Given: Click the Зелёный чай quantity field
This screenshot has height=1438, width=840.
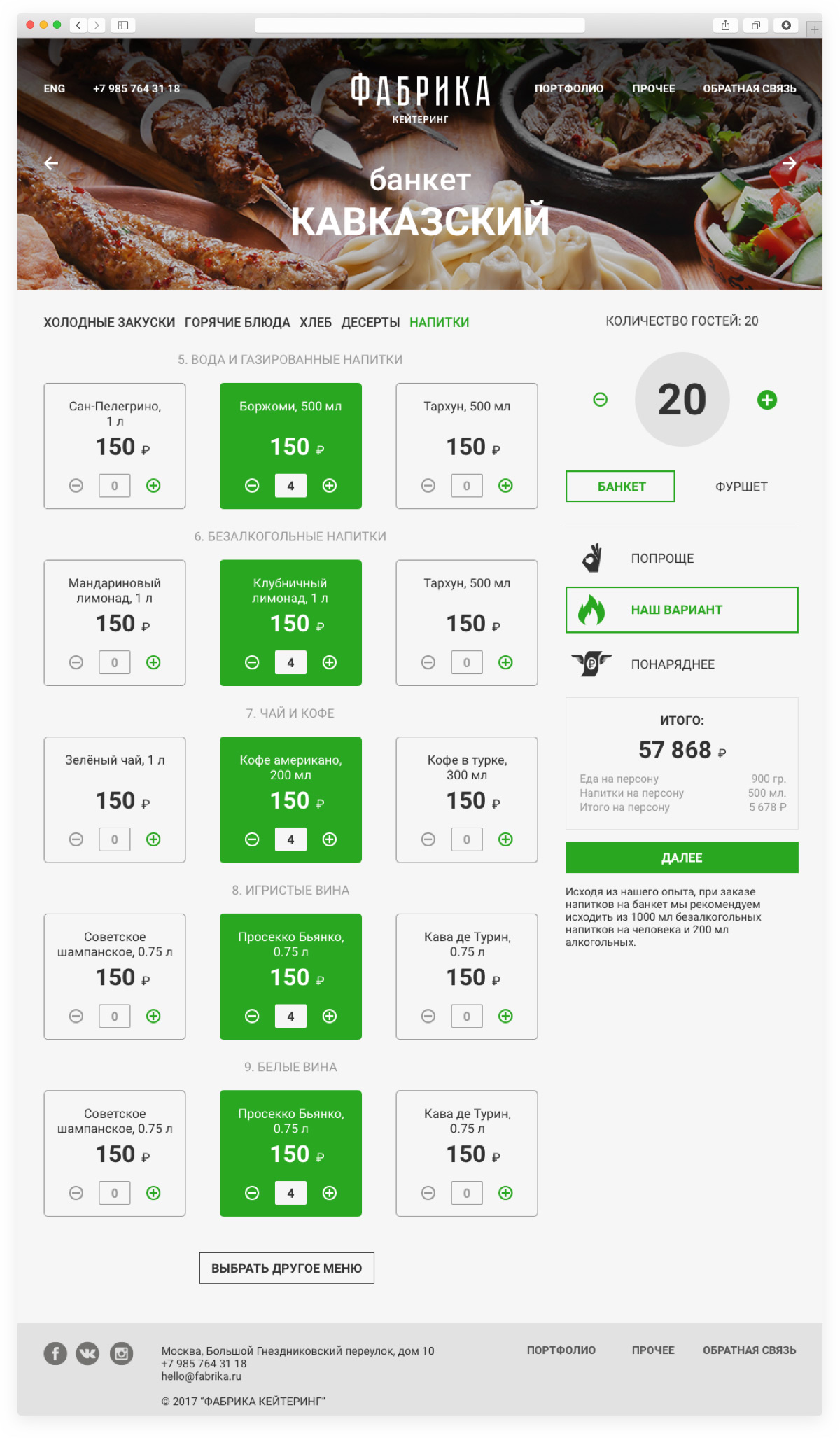Looking at the screenshot, I should coord(115,839).
